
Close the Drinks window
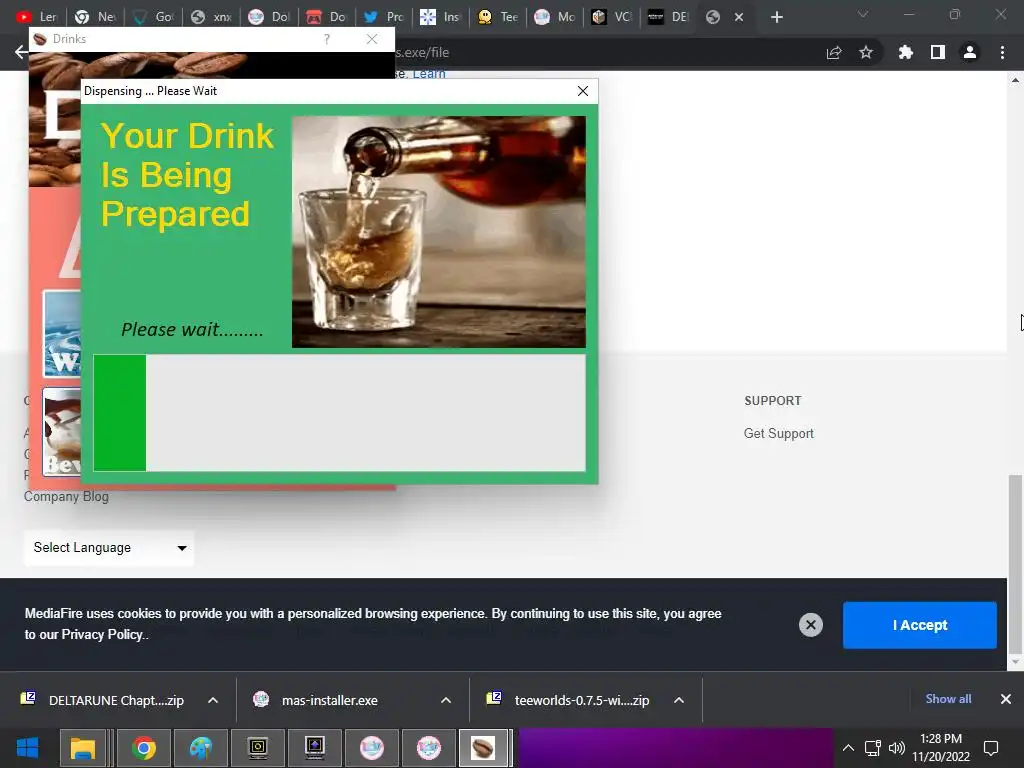pos(372,39)
